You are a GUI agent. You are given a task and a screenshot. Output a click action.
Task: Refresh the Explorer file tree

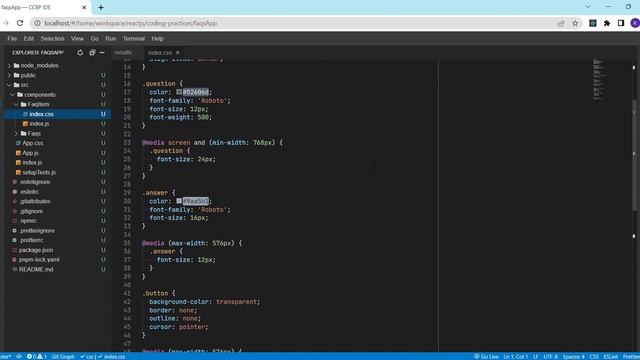coord(80,53)
